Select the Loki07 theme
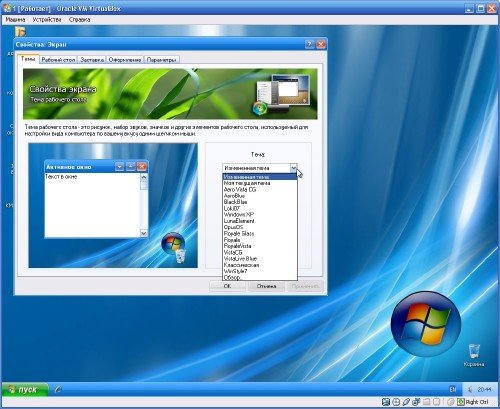Image resolution: width=500 pixels, height=409 pixels. pyautogui.click(x=260, y=208)
